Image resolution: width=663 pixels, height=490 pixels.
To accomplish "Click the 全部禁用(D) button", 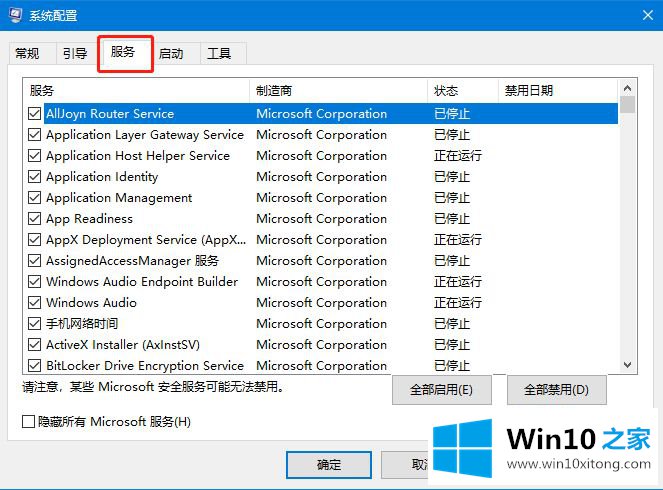I will [556, 389].
